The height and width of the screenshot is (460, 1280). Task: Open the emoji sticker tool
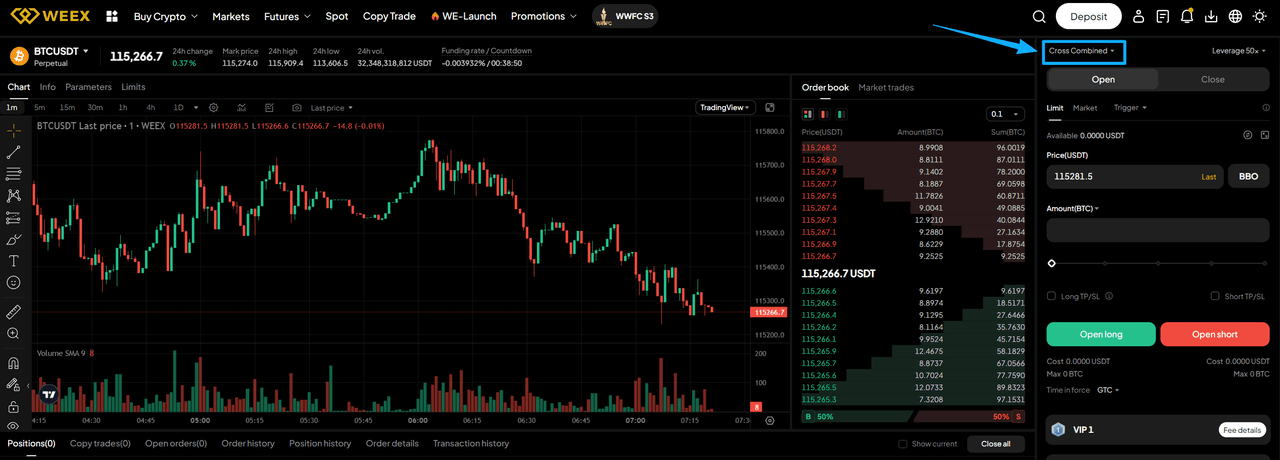click(14, 283)
